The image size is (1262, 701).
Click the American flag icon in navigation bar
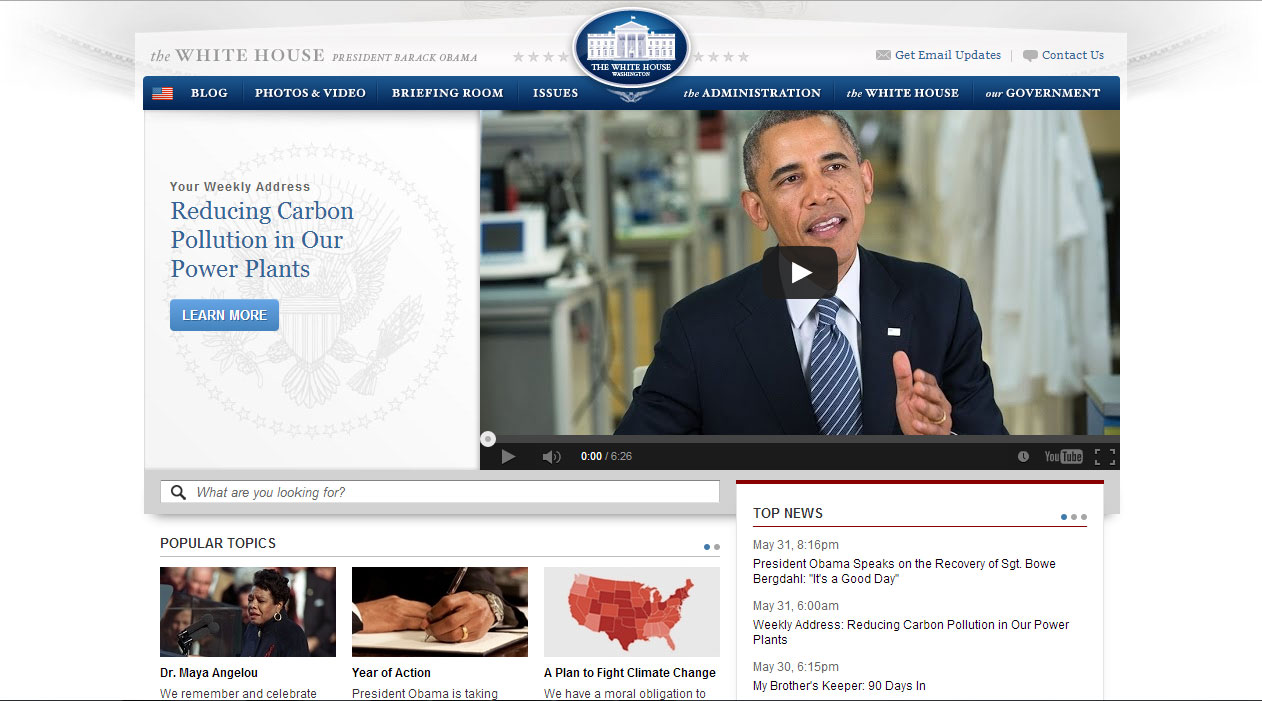pos(162,93)
